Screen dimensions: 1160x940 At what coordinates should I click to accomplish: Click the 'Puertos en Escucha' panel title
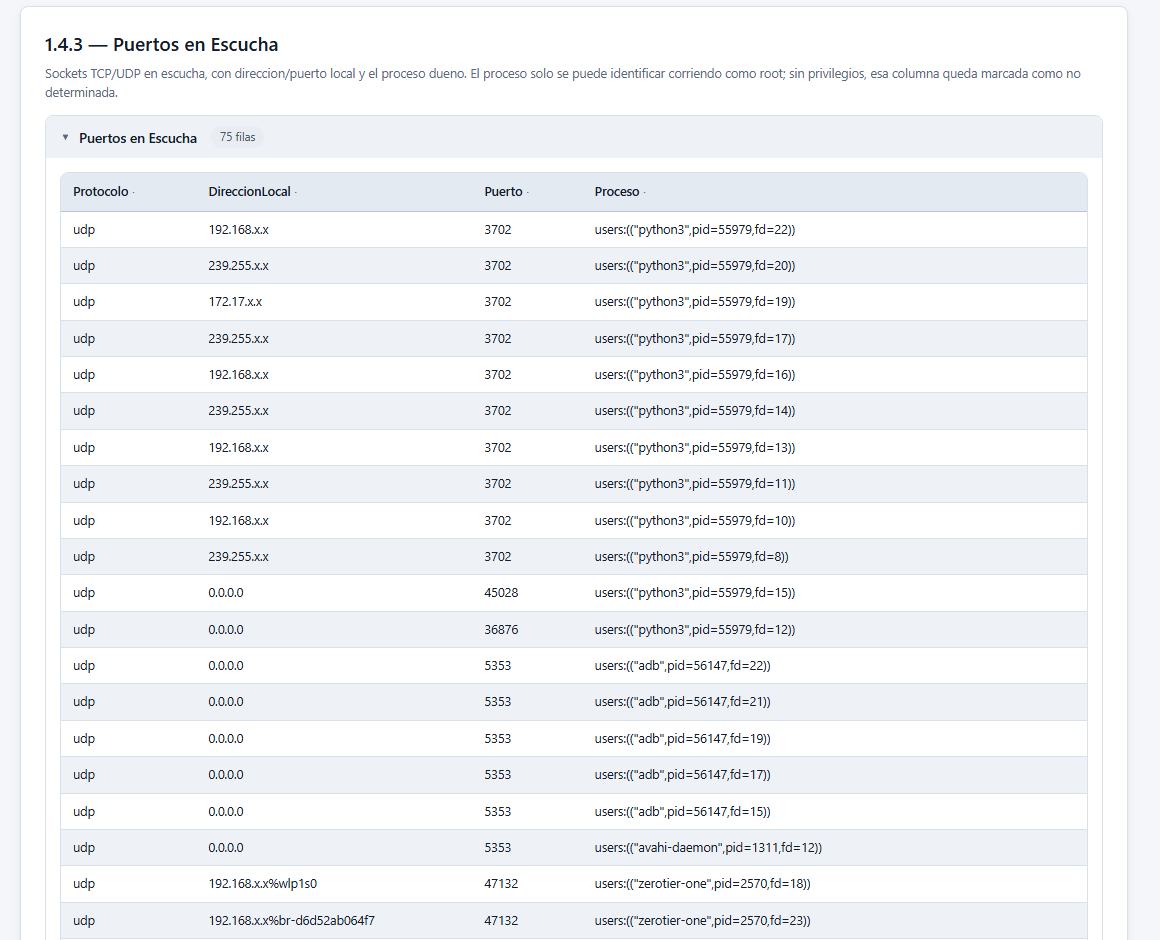click(x=138, y=138)
